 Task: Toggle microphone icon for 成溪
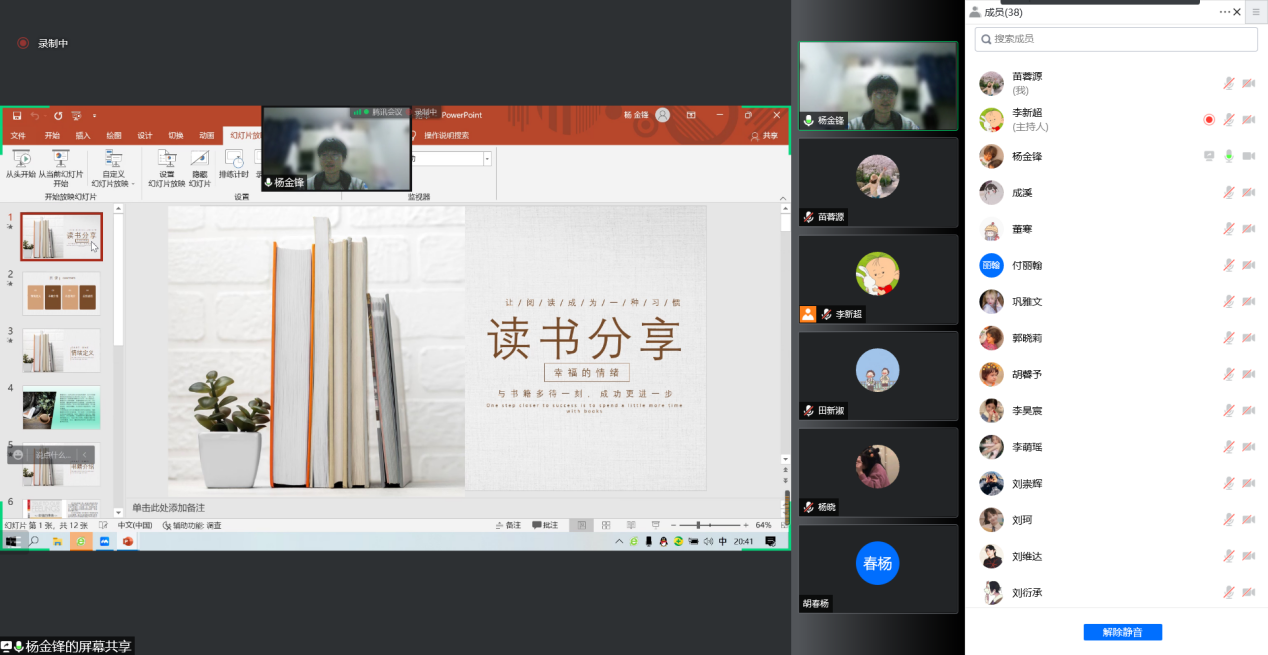[1229, 192]
